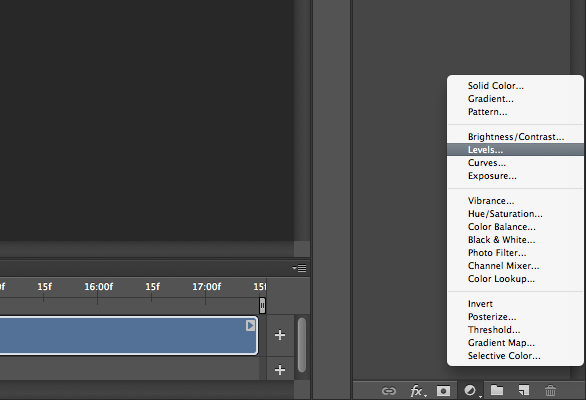This screenshot has height=400, width=586.
Task: Click the trash delete layer icon
Action: [550, 391]
